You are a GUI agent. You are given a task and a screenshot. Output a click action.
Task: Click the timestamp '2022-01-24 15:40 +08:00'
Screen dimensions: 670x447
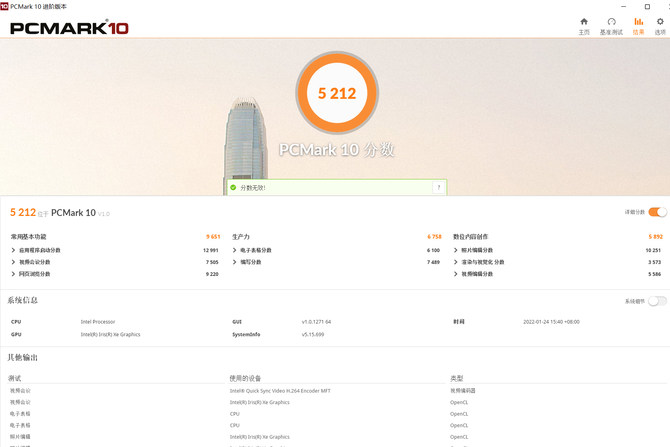(x=551, y=322)
